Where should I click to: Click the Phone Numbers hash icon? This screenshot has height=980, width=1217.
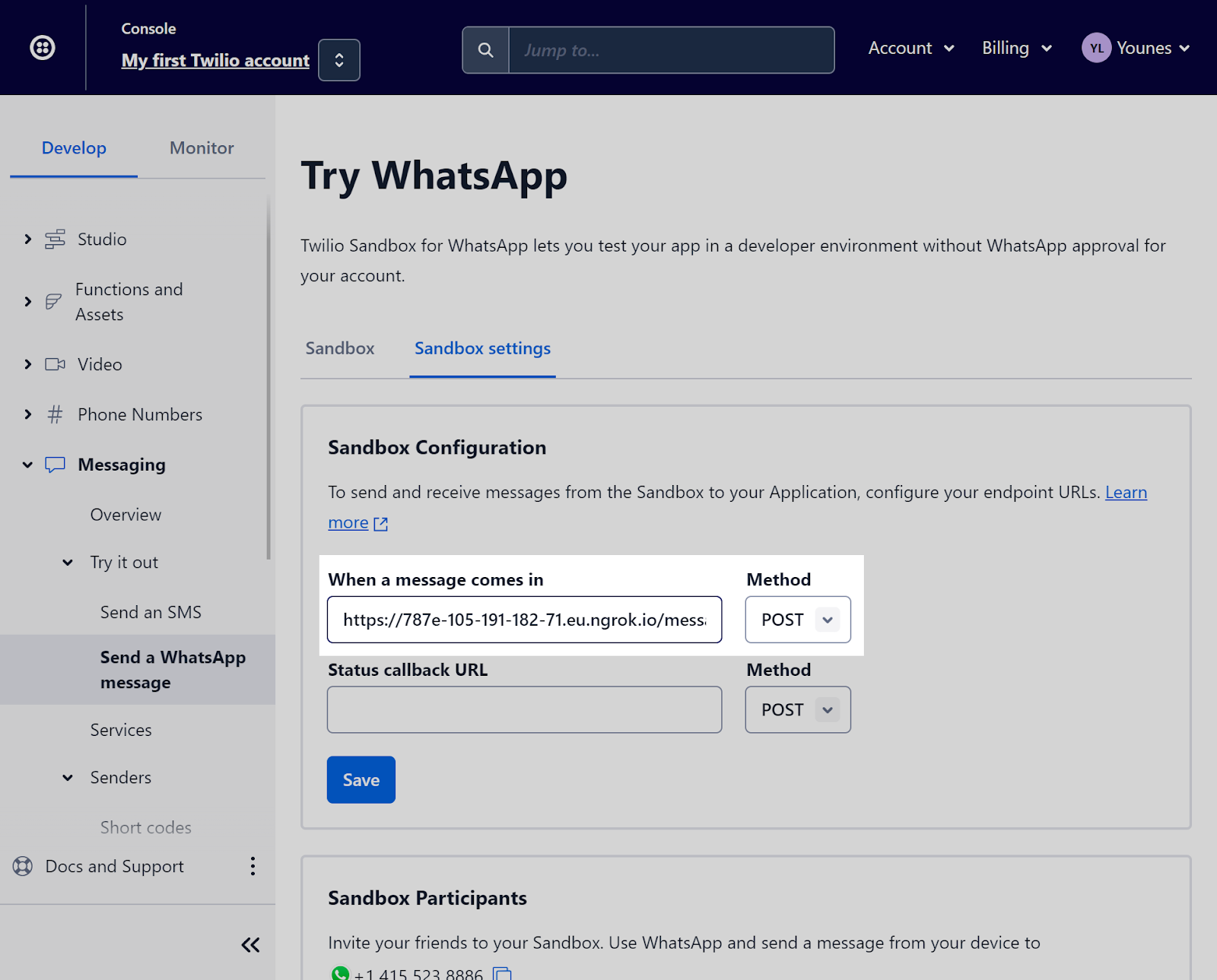(55, 414)
